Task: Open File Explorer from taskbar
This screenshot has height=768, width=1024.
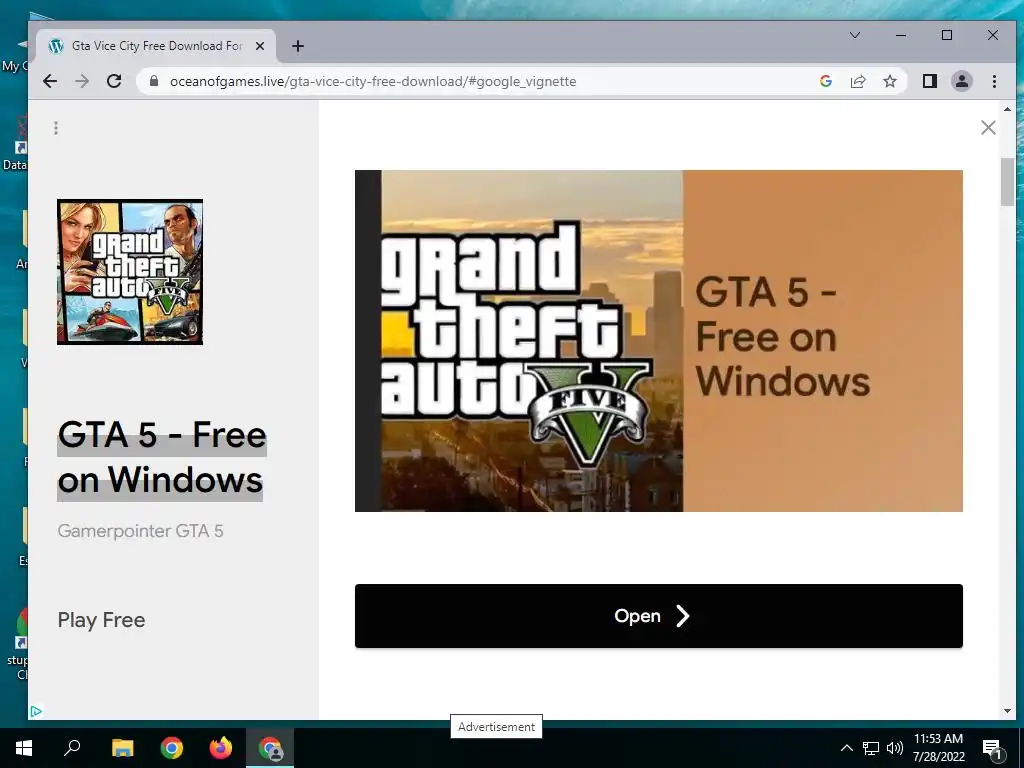Action: [122, 748]
